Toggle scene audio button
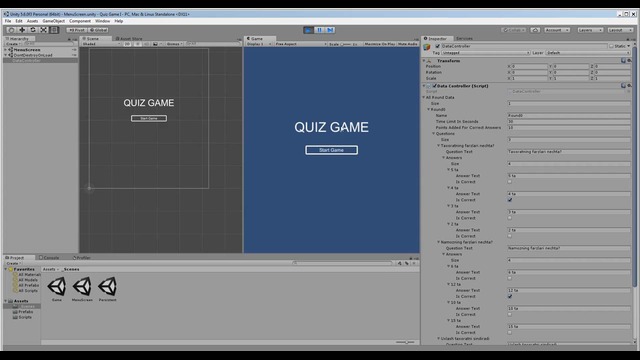The width and height of the screenshot is (640, 360). pyautogui.click(x=147, y=44)
